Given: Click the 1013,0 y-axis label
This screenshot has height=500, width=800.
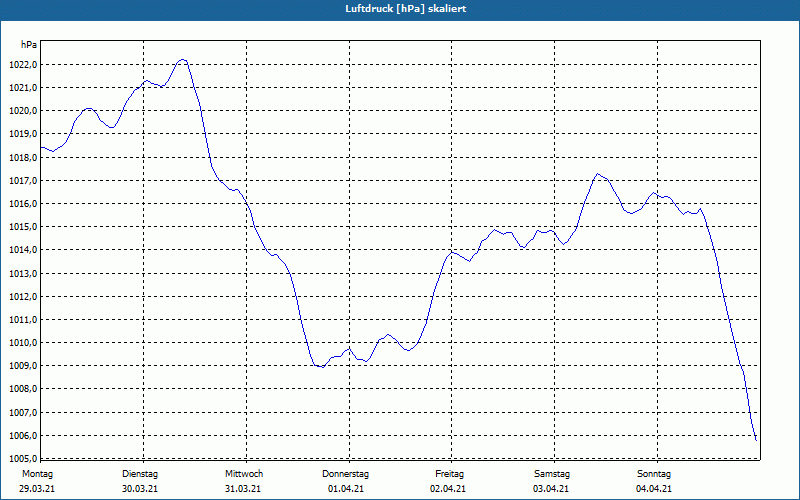Looking at the screenshot, I should click(23, 273).
